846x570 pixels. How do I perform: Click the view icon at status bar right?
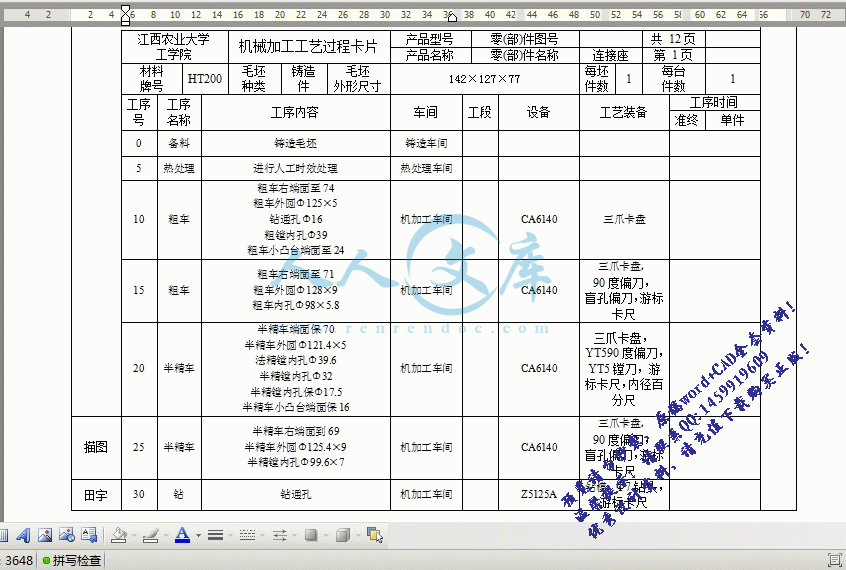click(835, 560)
